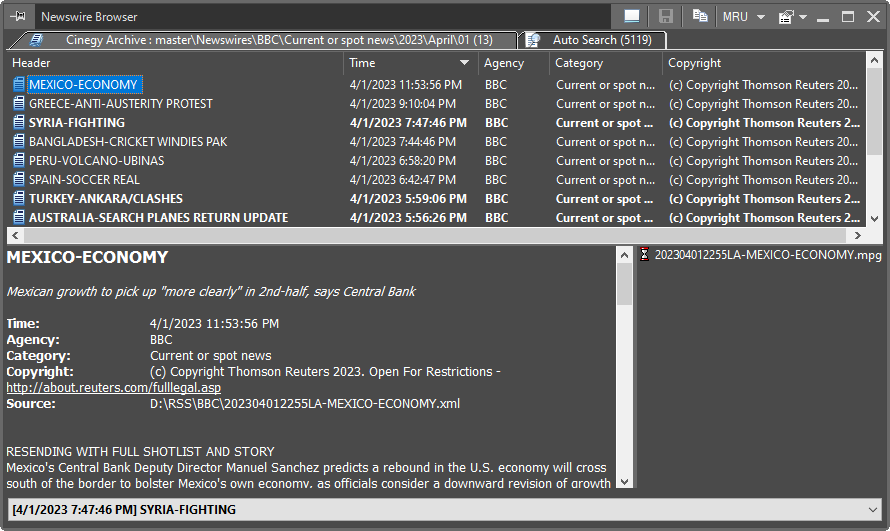Click the story preview scrollbar thumb
Viewport: 890px width, 531px height.
click(x=624, y=284)
